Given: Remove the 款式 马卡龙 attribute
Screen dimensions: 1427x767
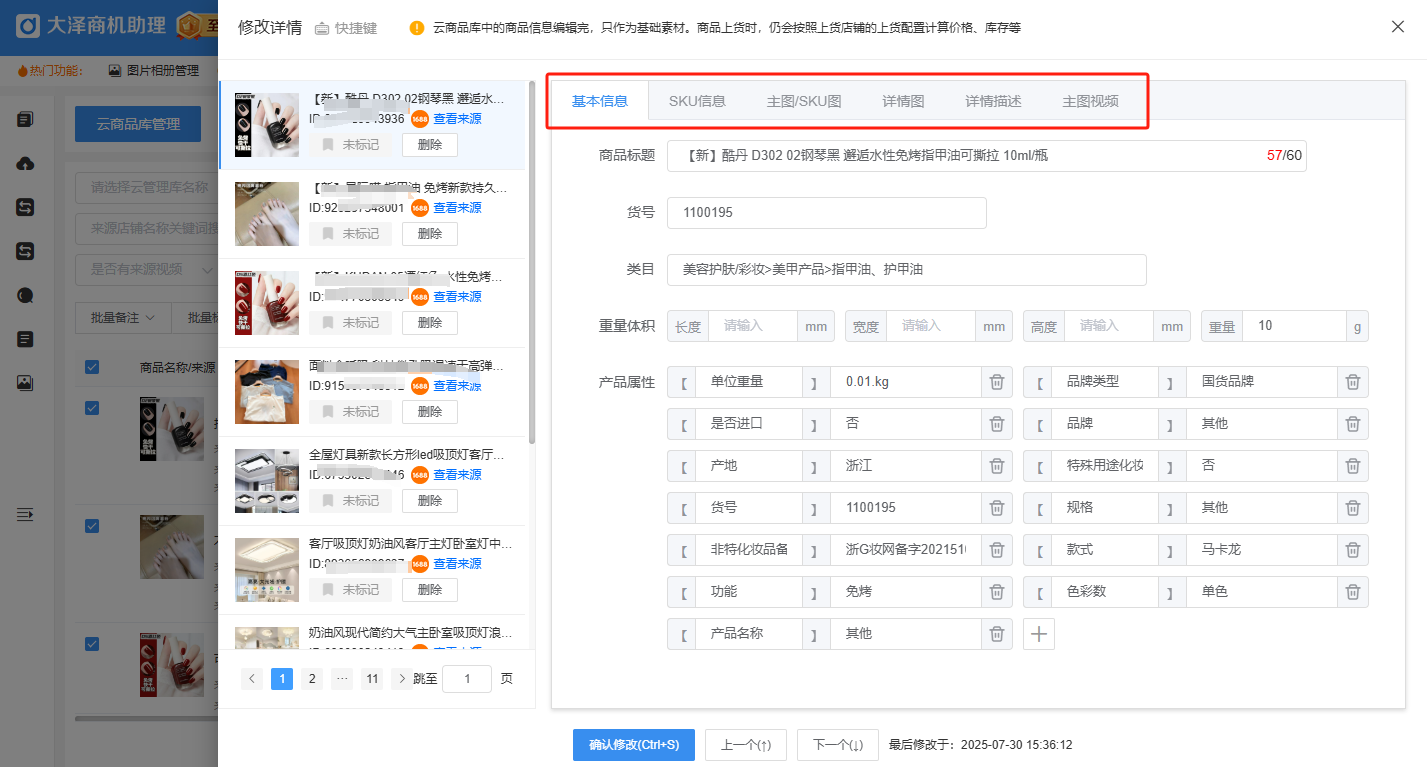Looking at the screenshot, I should pos(1353,550).
